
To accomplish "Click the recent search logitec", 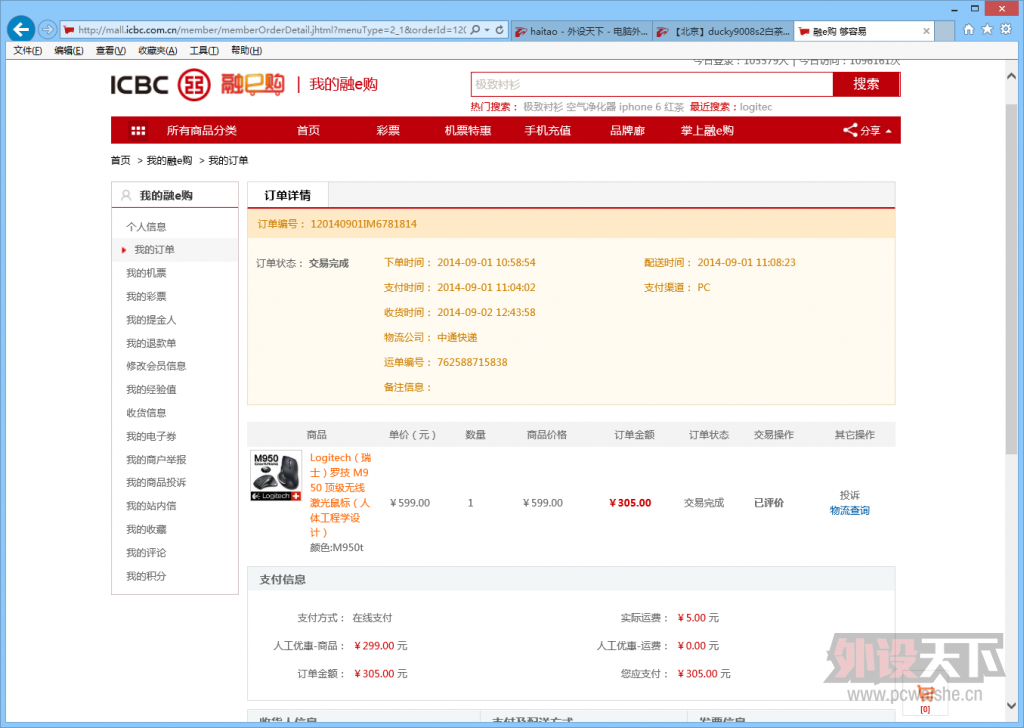I will coord(756,107).
